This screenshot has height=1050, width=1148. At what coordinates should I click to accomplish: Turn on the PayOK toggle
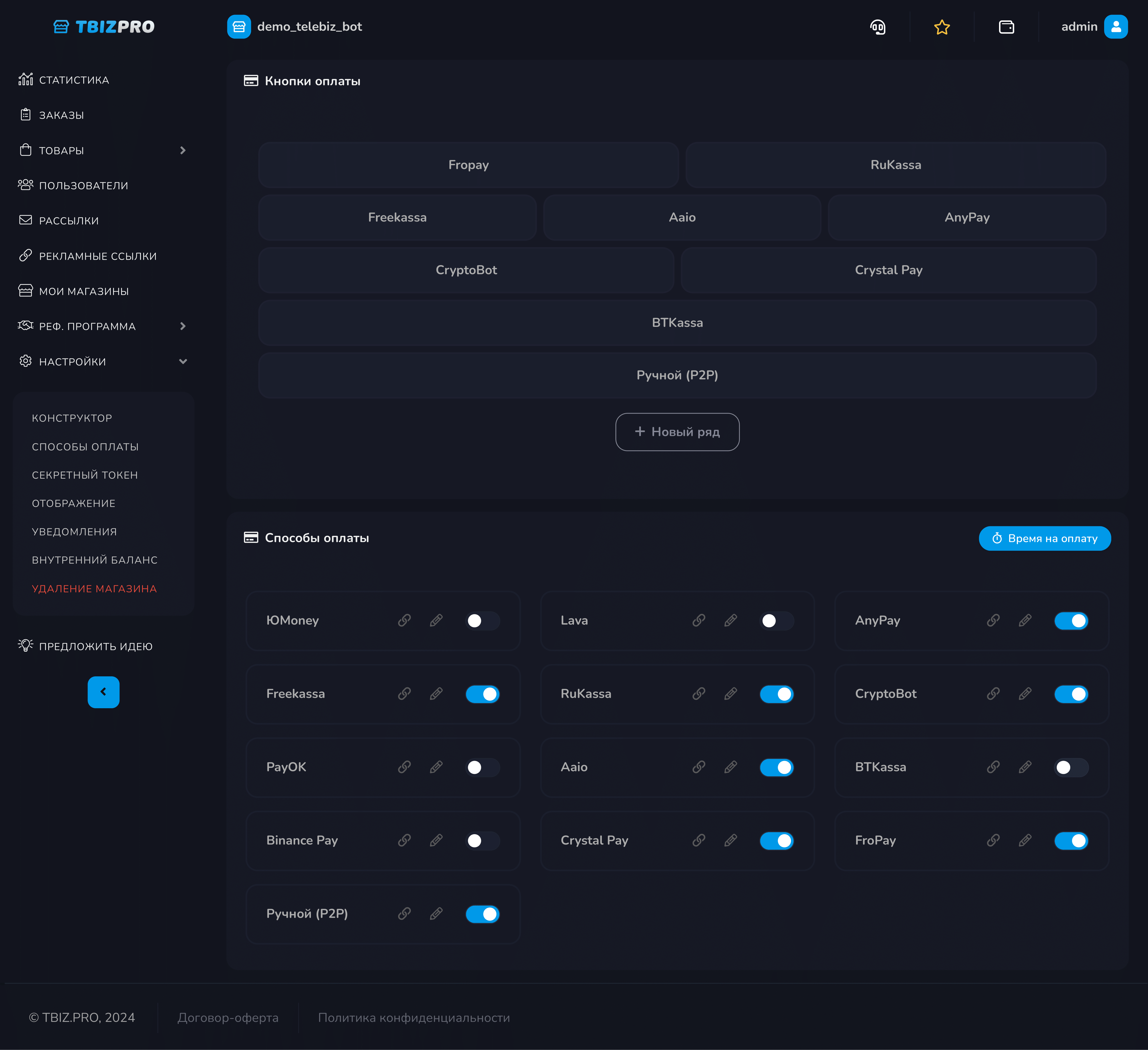pyautogui.click(x=482, y=768)
